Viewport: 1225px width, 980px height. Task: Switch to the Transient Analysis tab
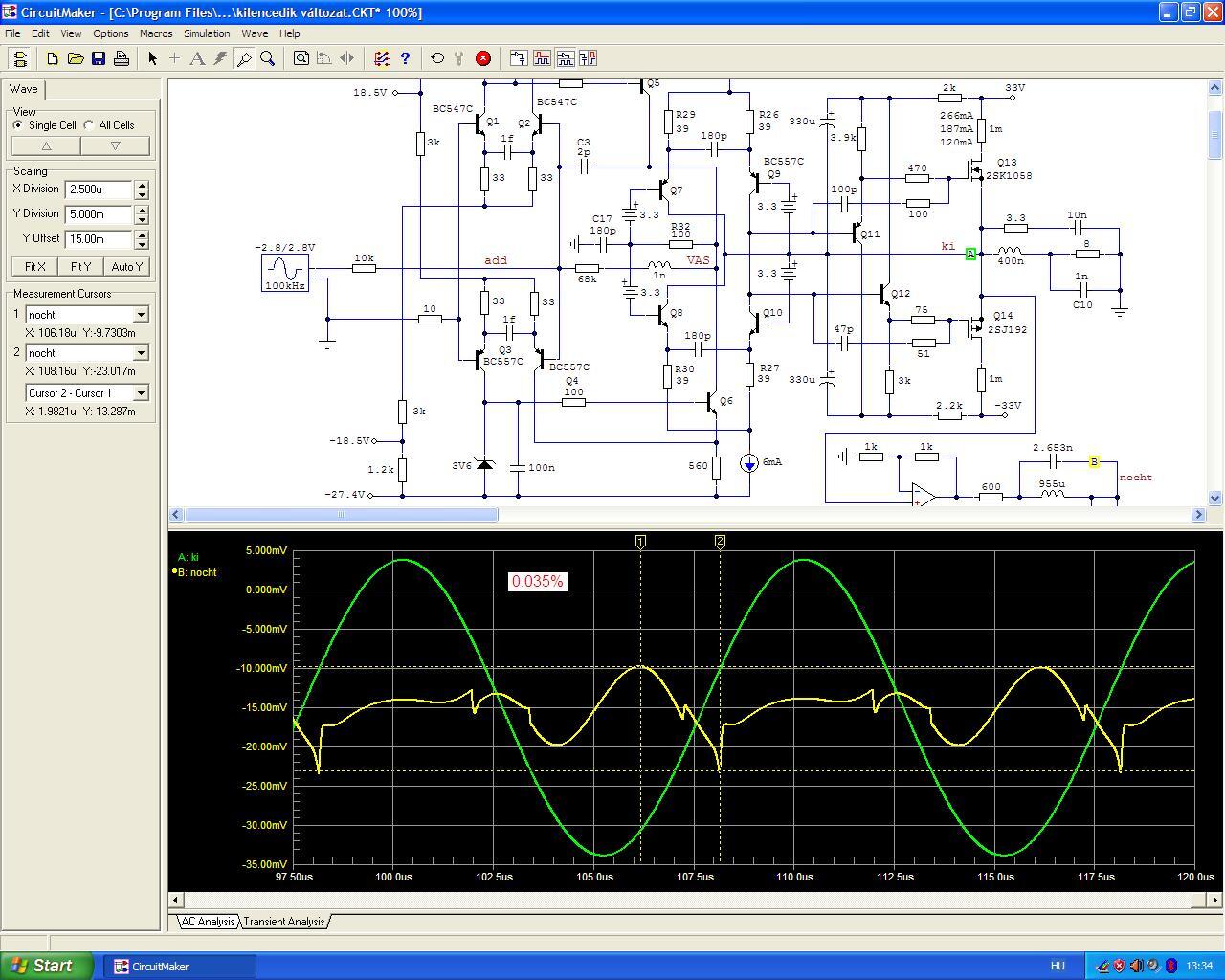click(284, 922)
